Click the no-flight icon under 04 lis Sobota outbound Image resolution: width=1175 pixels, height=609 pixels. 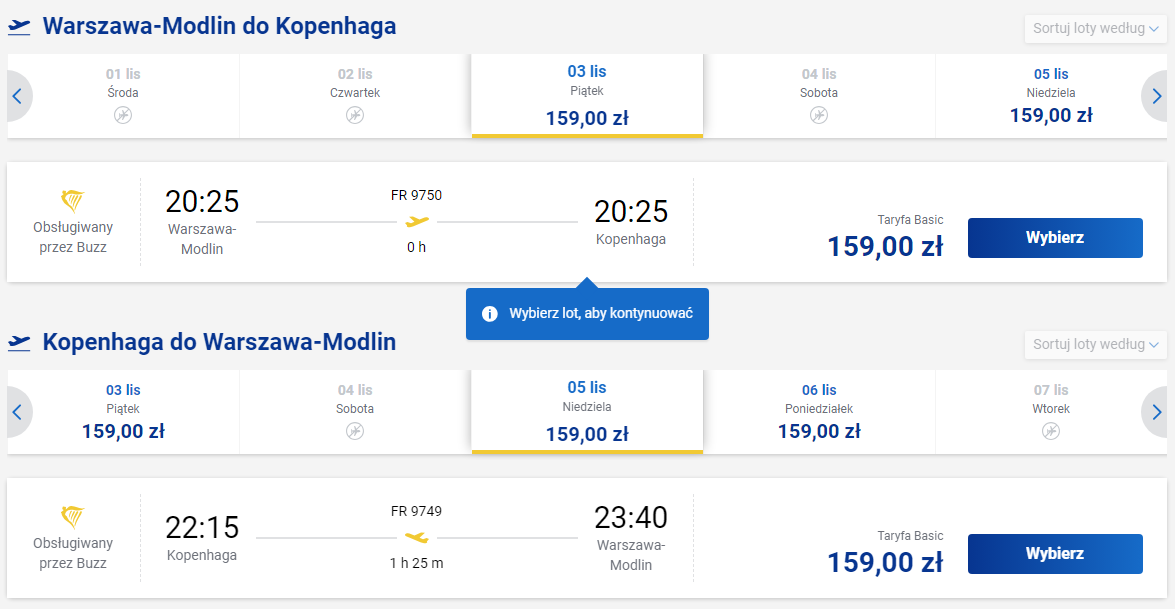coord(818,115)
